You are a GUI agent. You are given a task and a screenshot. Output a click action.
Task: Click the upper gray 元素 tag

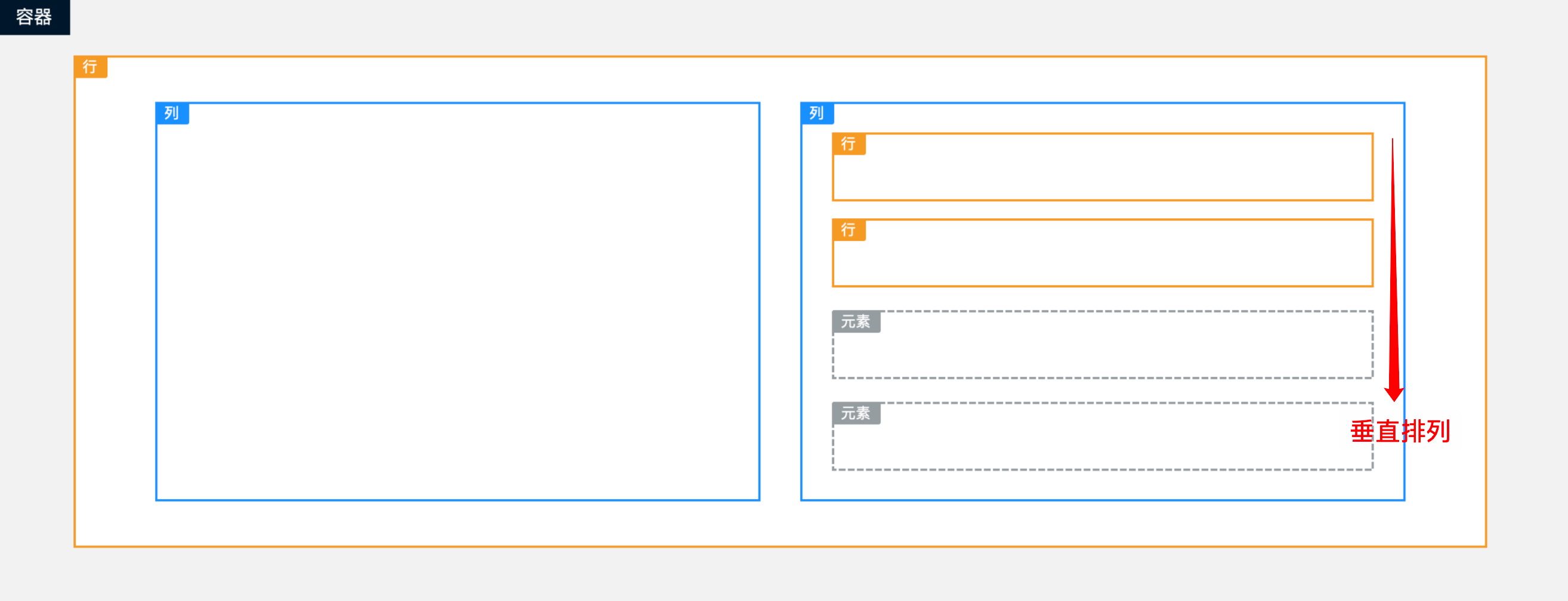click(856, 322)
